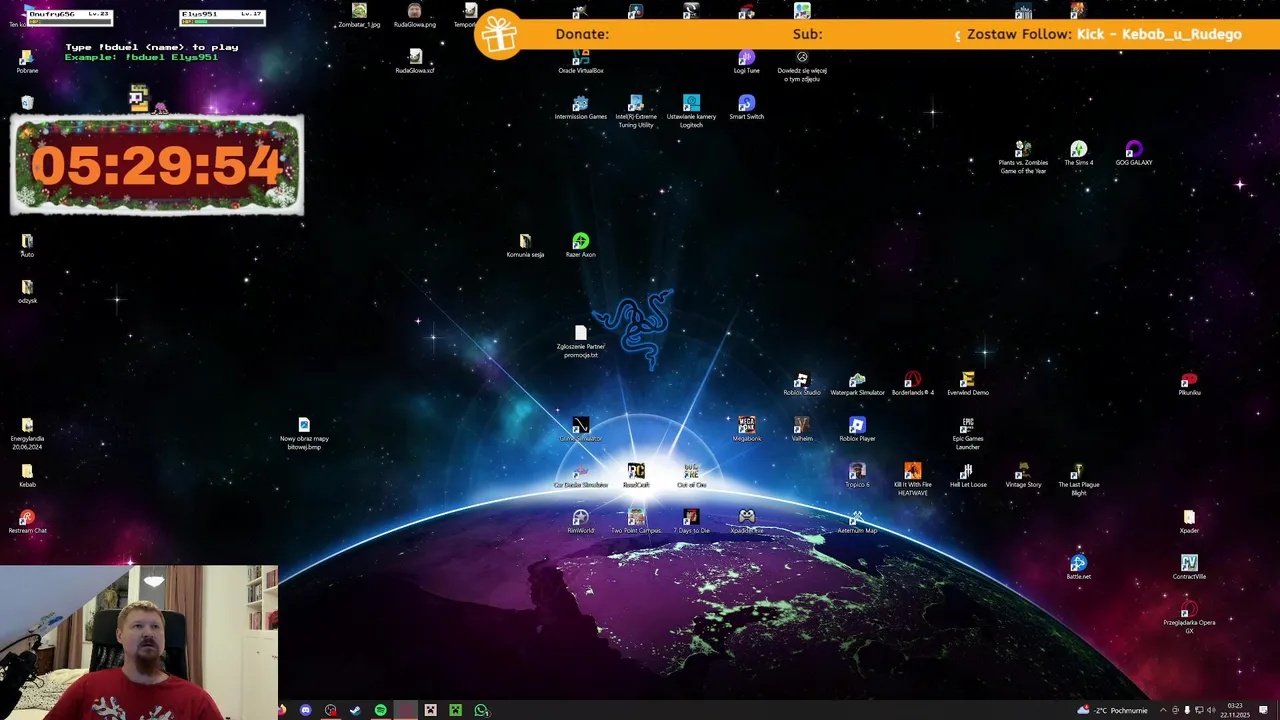
Task: Launch the Roblox Studio shortcut
Action: [802, 384]
